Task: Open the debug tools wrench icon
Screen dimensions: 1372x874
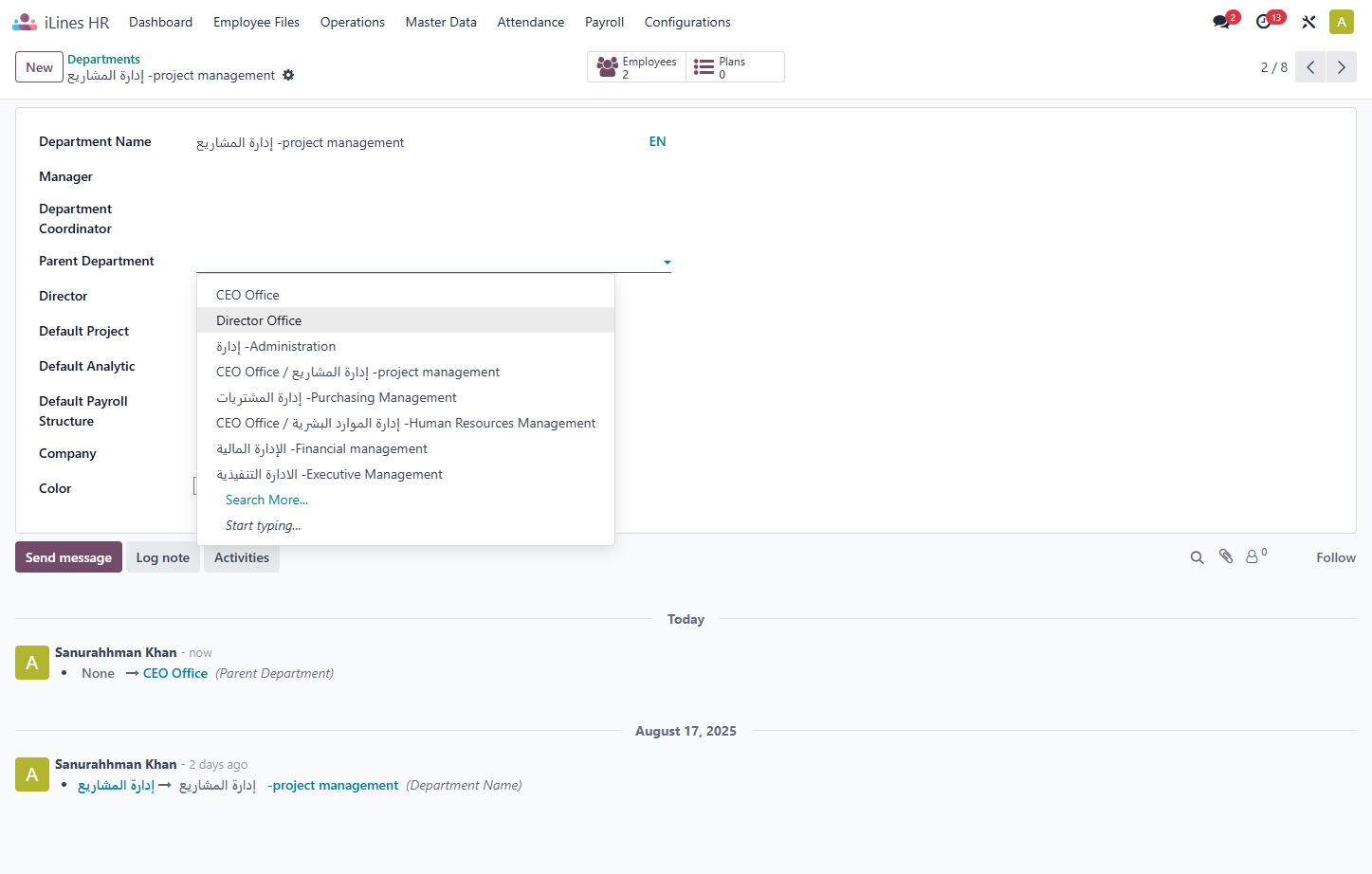Action: [1308, 22]
